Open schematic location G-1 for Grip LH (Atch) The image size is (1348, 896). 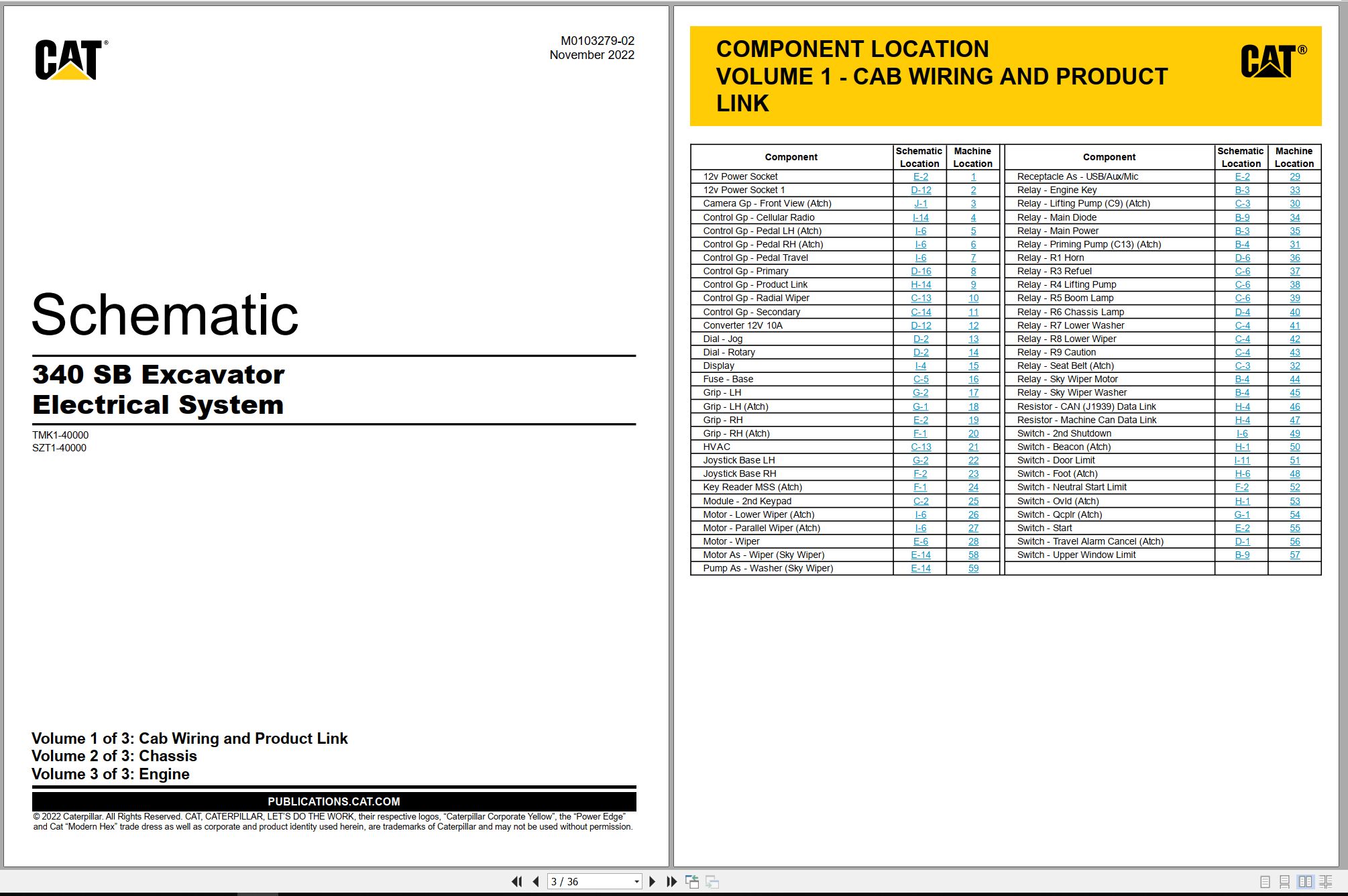click(921, 406)
